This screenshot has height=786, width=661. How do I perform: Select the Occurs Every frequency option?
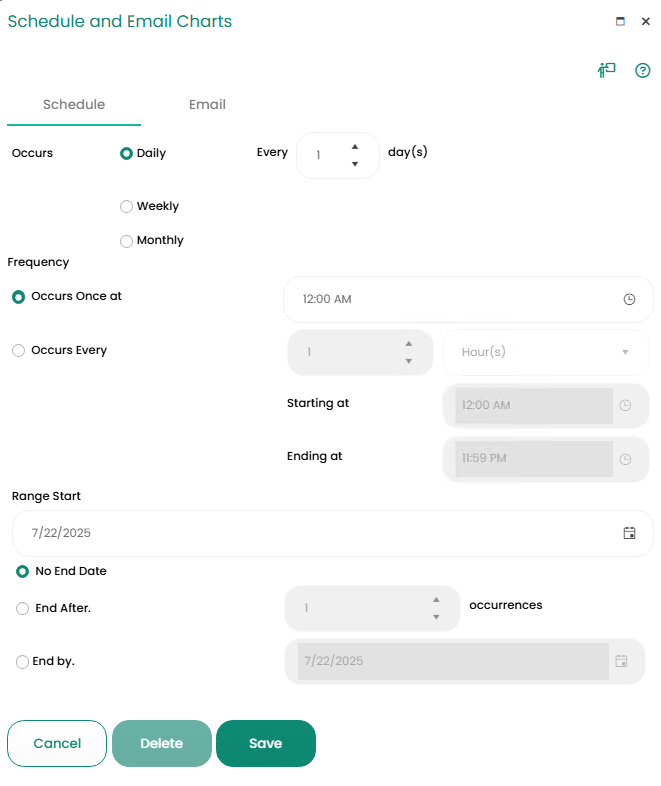pyautogui.click(x=18, y=351)
